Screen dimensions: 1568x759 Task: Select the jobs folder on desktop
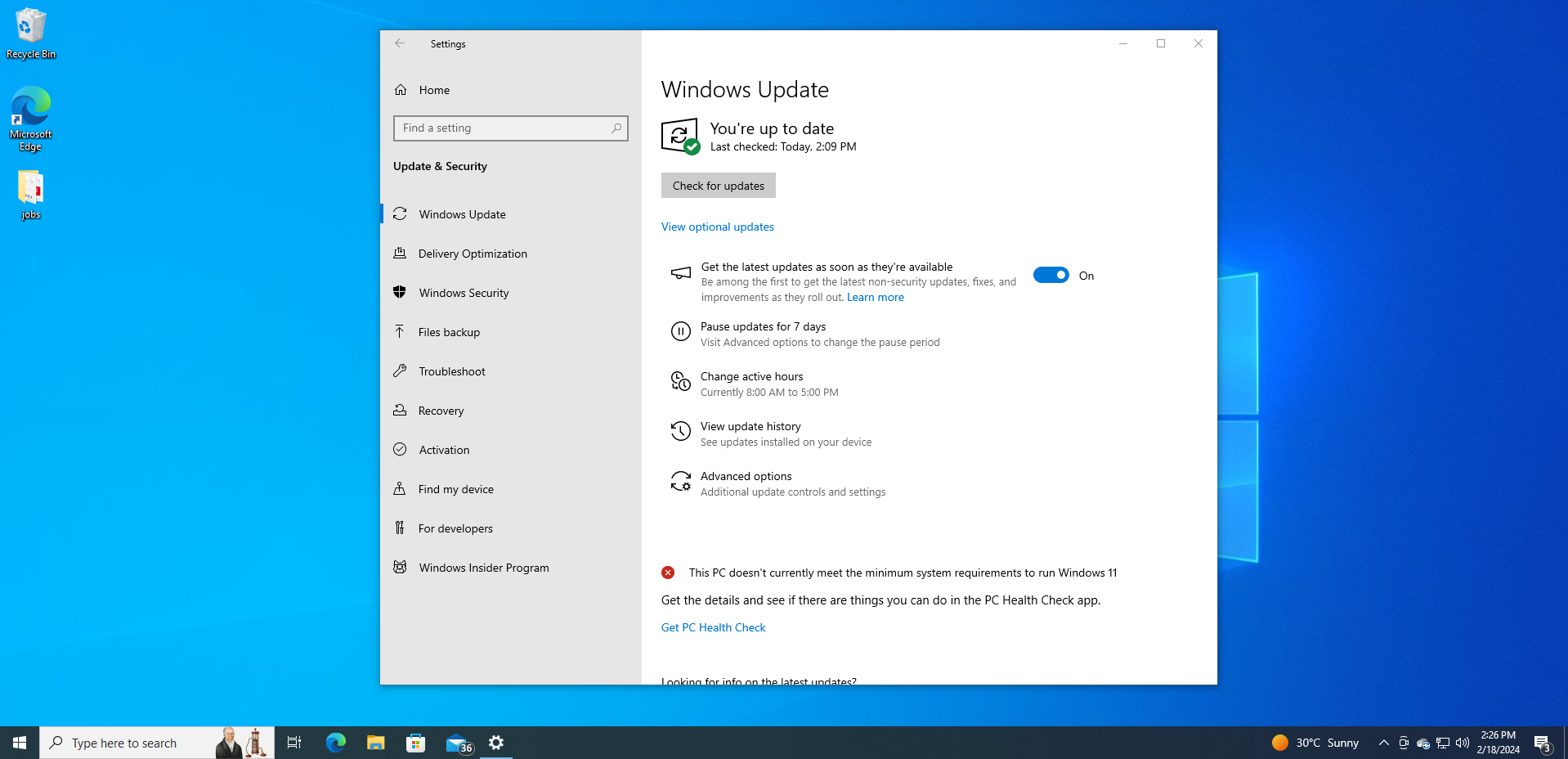click(31, 195)
